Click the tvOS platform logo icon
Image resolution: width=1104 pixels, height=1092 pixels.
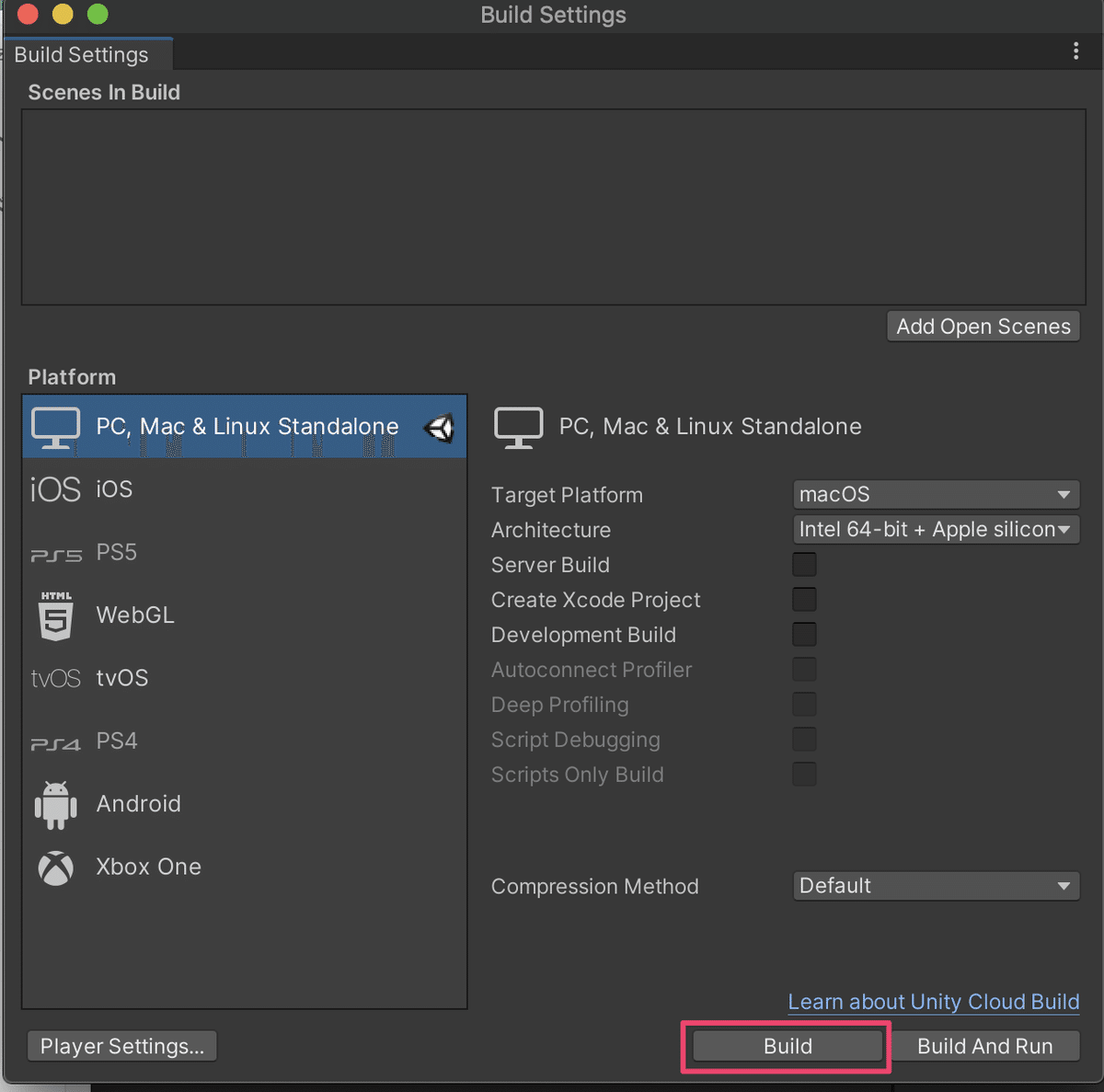pos(55,679)
